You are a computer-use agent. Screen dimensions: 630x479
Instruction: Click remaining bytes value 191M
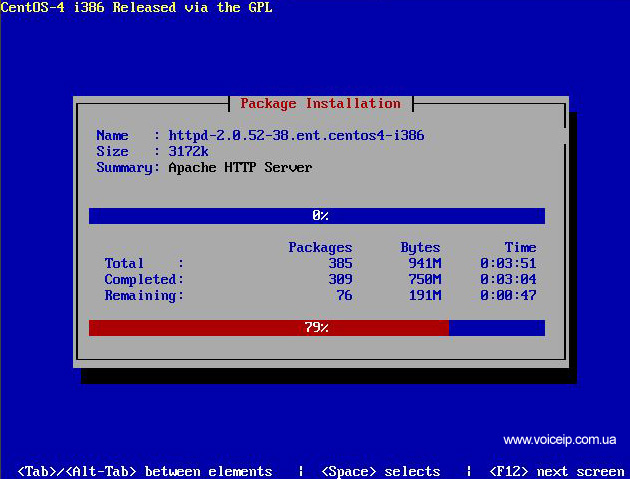(425, 295)
